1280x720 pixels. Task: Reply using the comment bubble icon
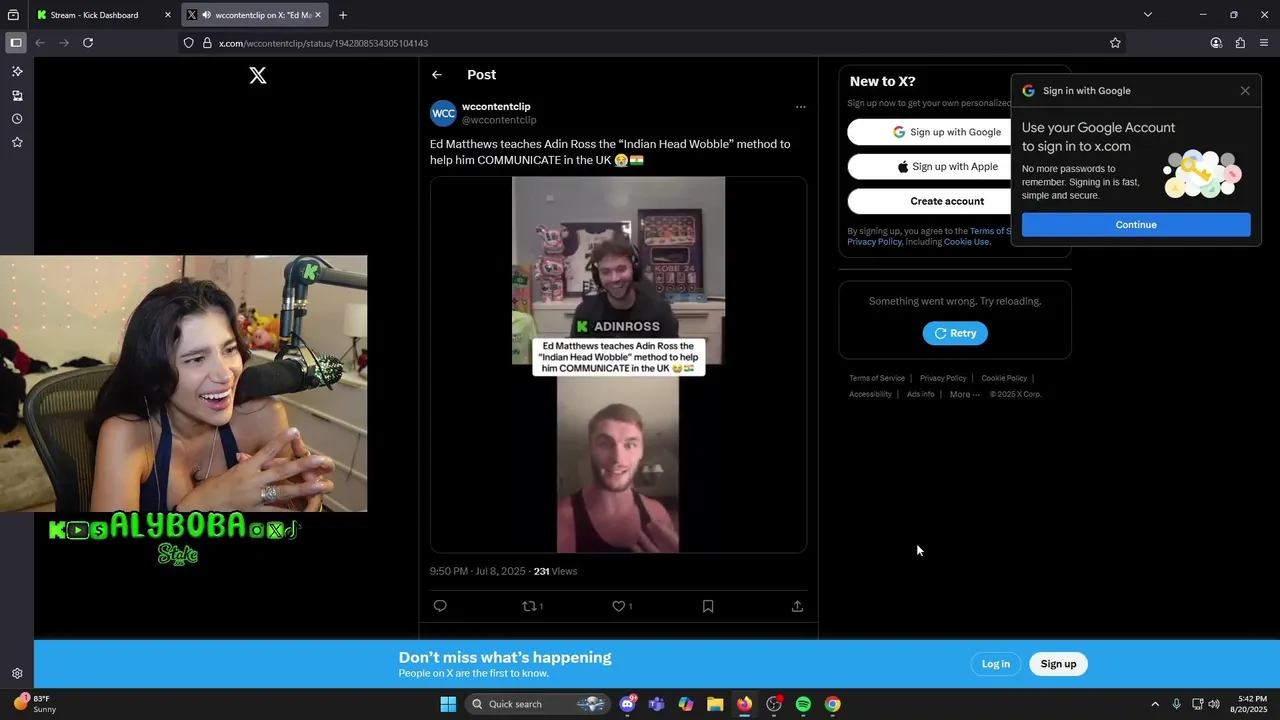[x=440, y=606]
